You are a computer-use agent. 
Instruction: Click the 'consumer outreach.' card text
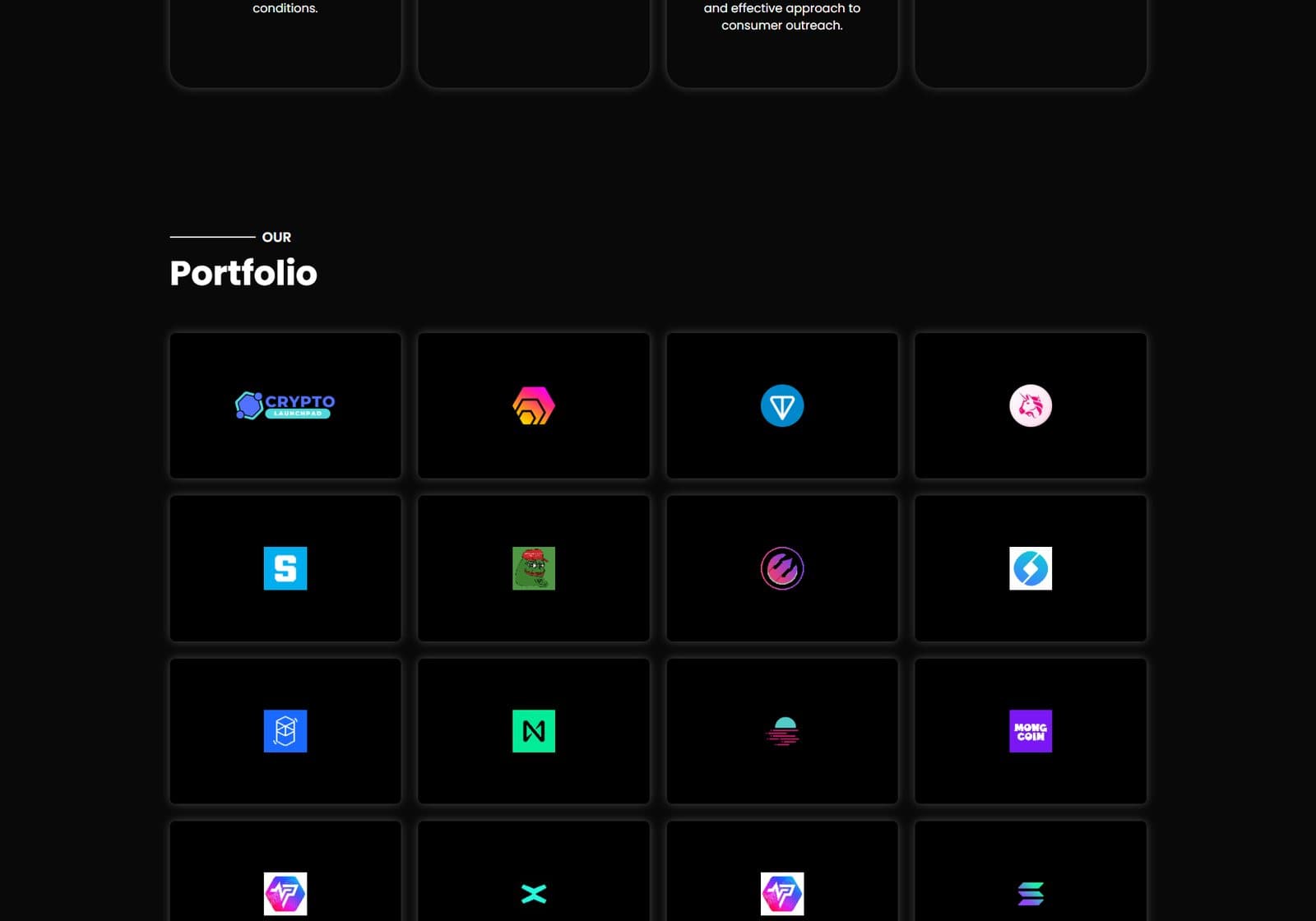(782, 25)
